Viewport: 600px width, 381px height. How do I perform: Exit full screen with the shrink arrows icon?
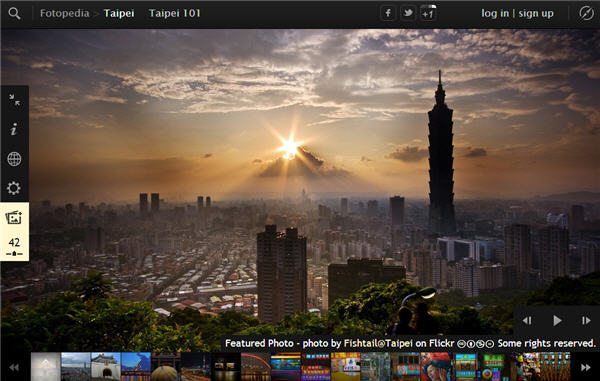pyautogui.click(x=15, y=100)
